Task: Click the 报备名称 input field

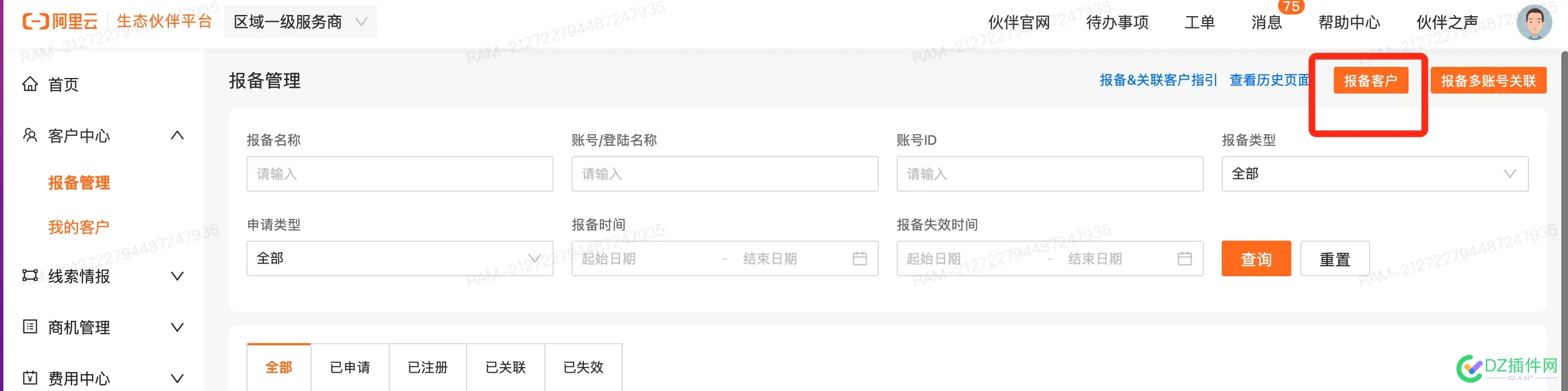Action: [x=399, y=174]
